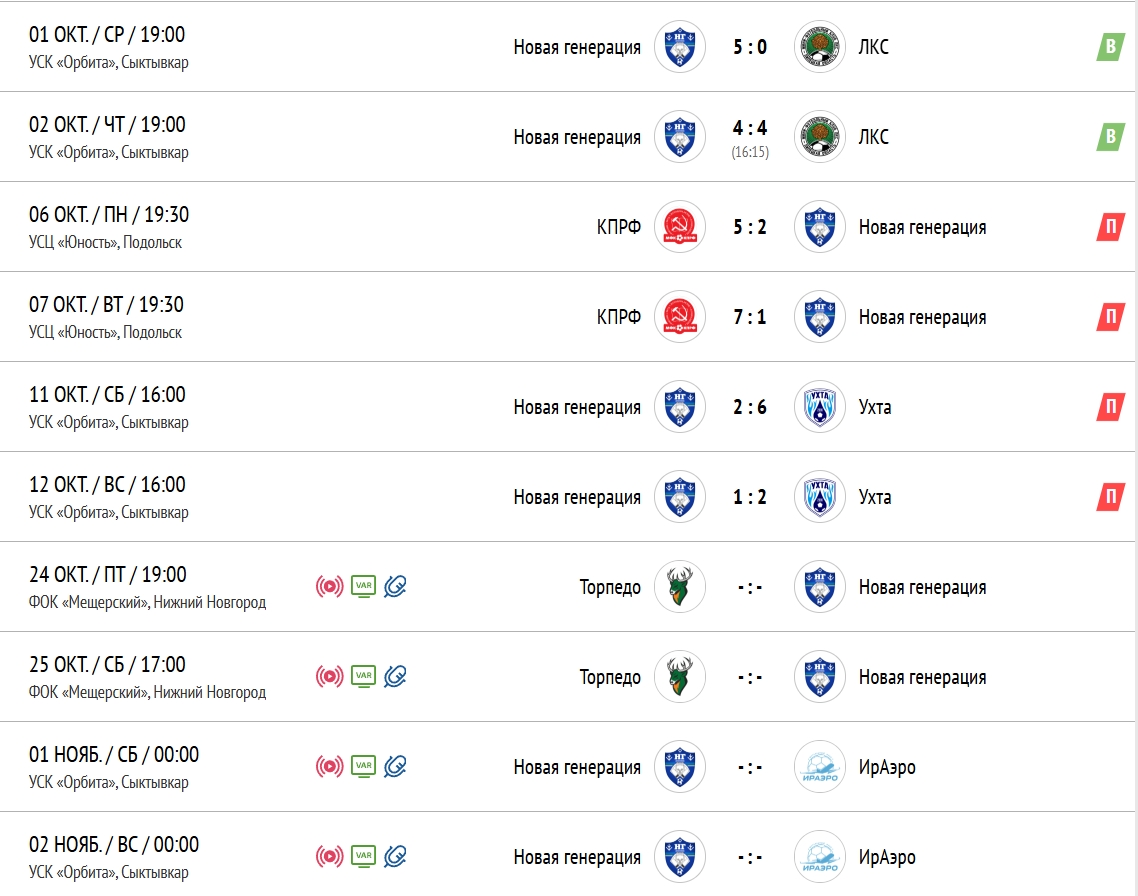This screenshot has width=1138, height=896.
Task: Click Torpedo deer logo in 25 Oct match
Action: [680, 677]
